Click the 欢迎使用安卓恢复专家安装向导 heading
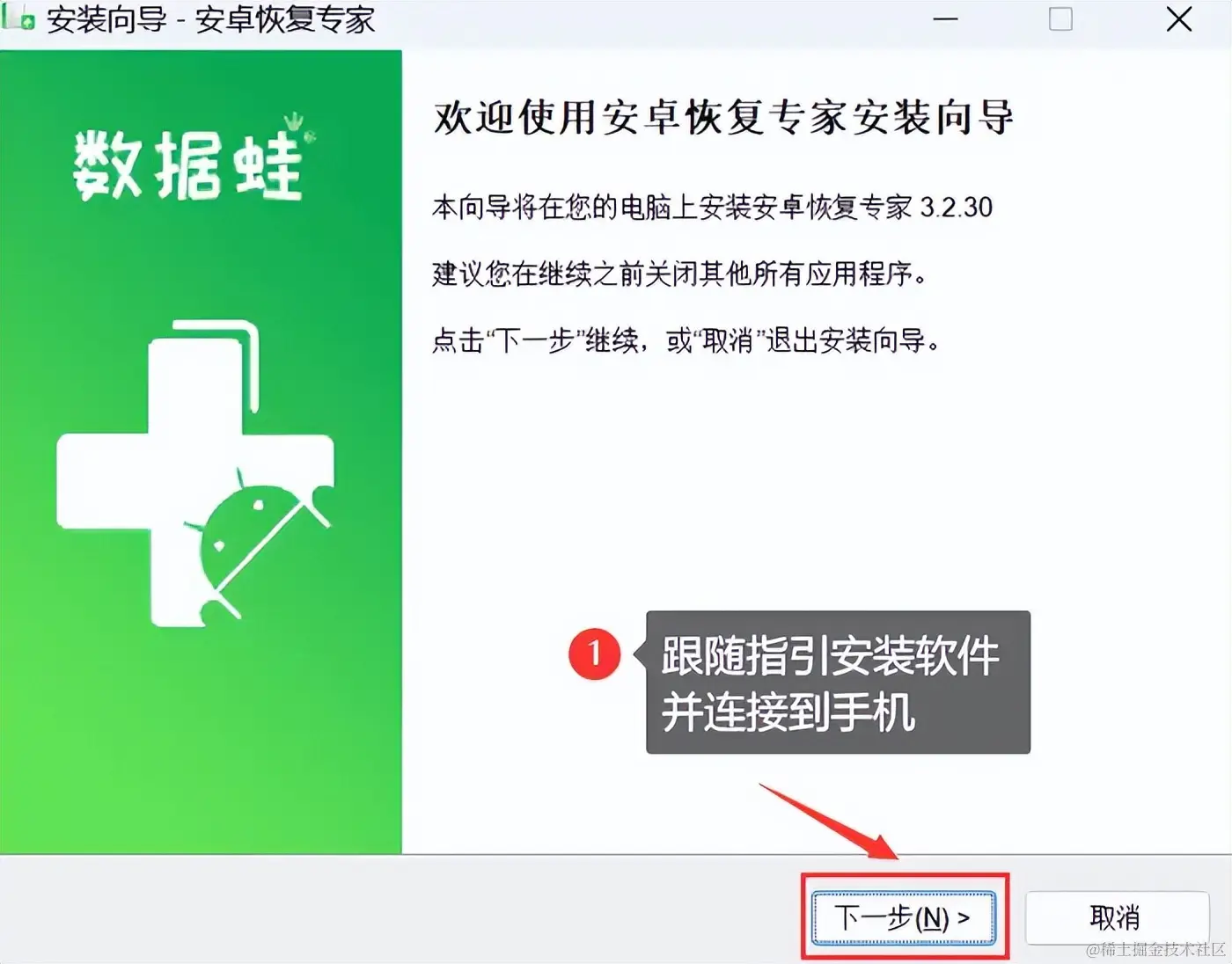The width and height of the screenshot is (1232, 964). 723,117
